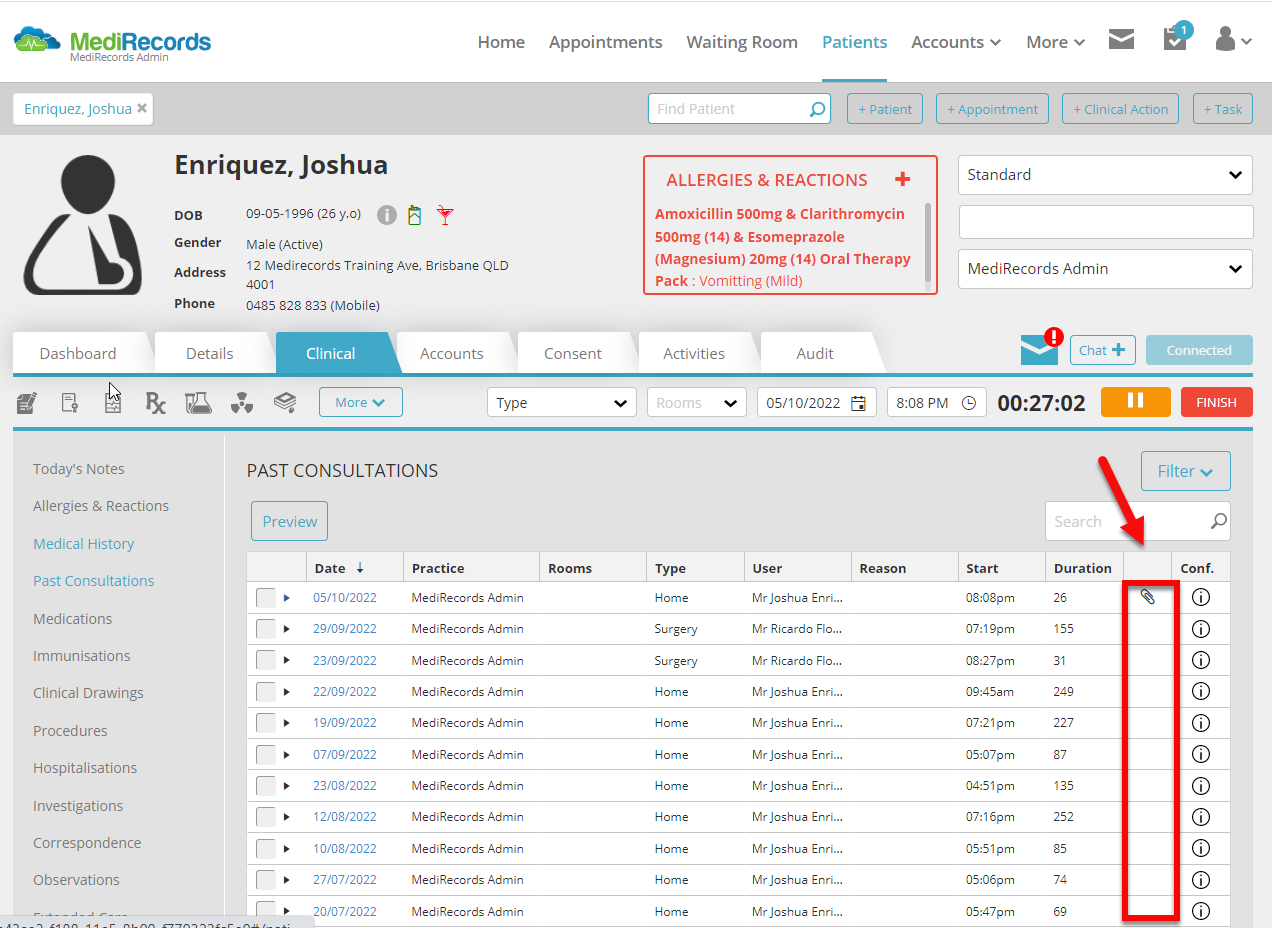Click the observations chart clipboard icon
Viewport: 1272px width, 928px height.
(x=113, y=403)
